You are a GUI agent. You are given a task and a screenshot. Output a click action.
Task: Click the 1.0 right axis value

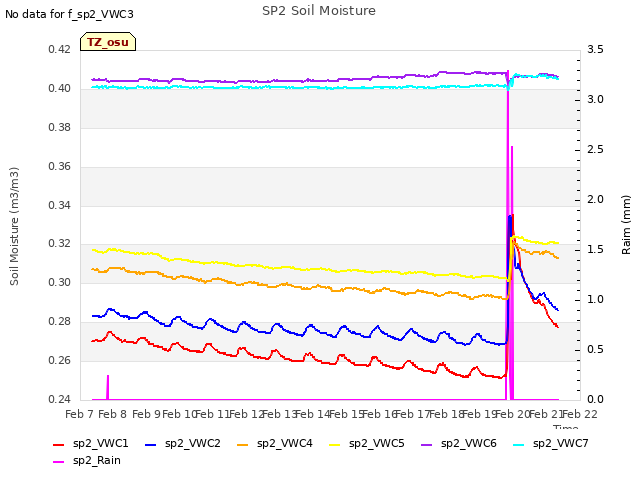[595, 300]
